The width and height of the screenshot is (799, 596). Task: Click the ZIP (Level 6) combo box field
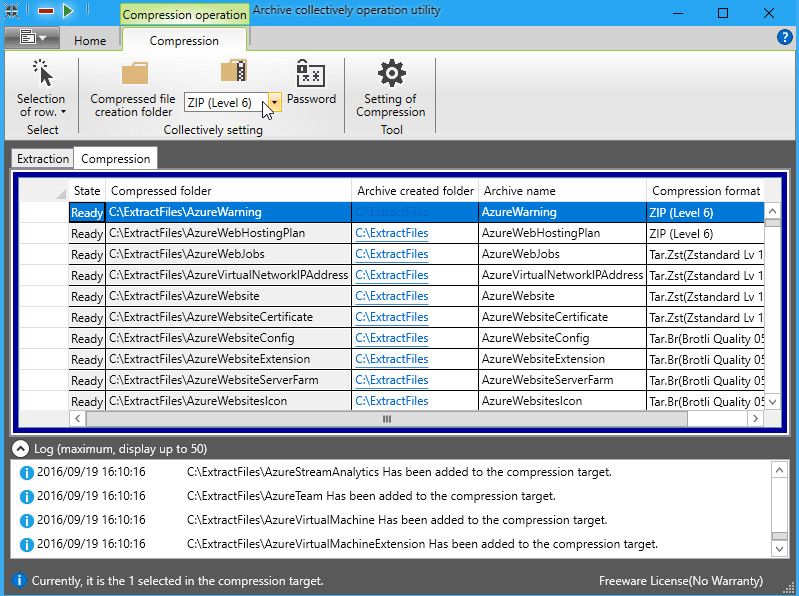click(226, 102)
